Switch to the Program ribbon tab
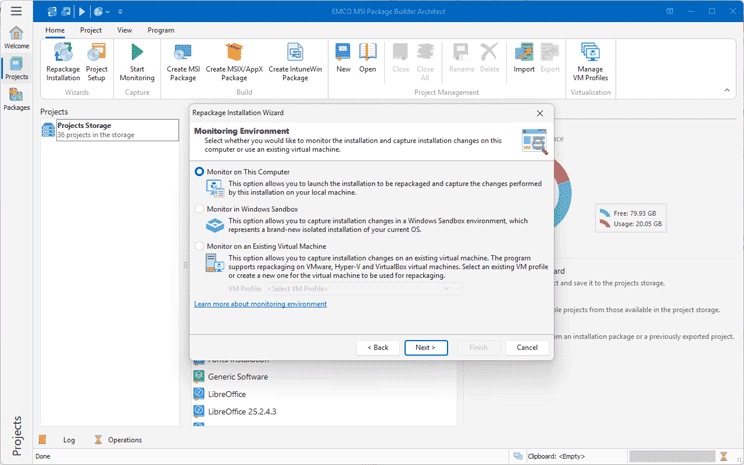 pos(160,30)
